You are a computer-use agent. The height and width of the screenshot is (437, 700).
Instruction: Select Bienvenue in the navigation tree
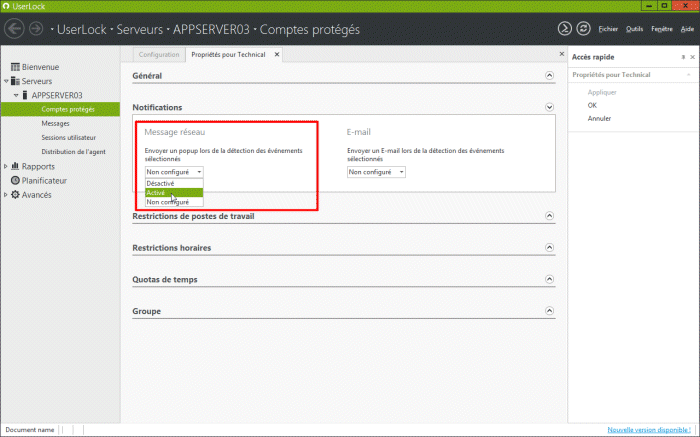(x=40, y=67)
